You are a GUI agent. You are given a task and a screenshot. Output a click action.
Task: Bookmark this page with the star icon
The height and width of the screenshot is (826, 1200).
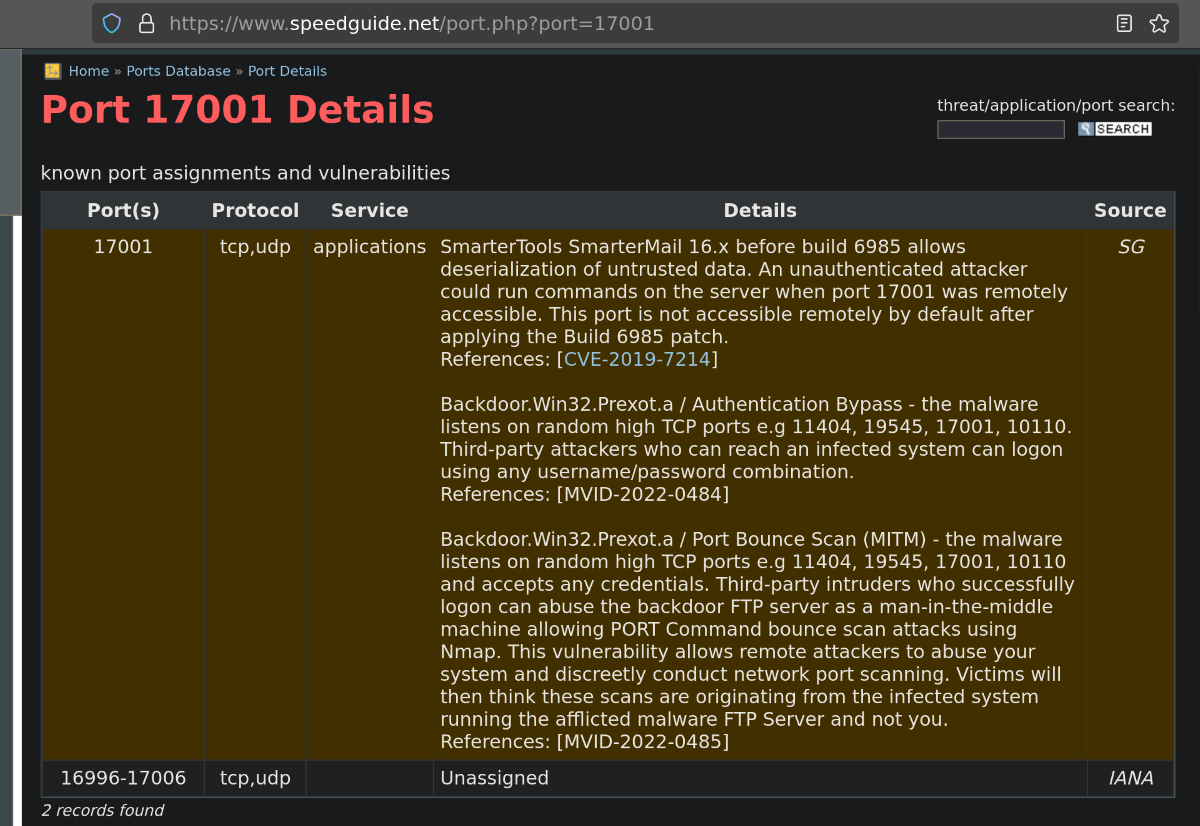[x=1159, y=23]
